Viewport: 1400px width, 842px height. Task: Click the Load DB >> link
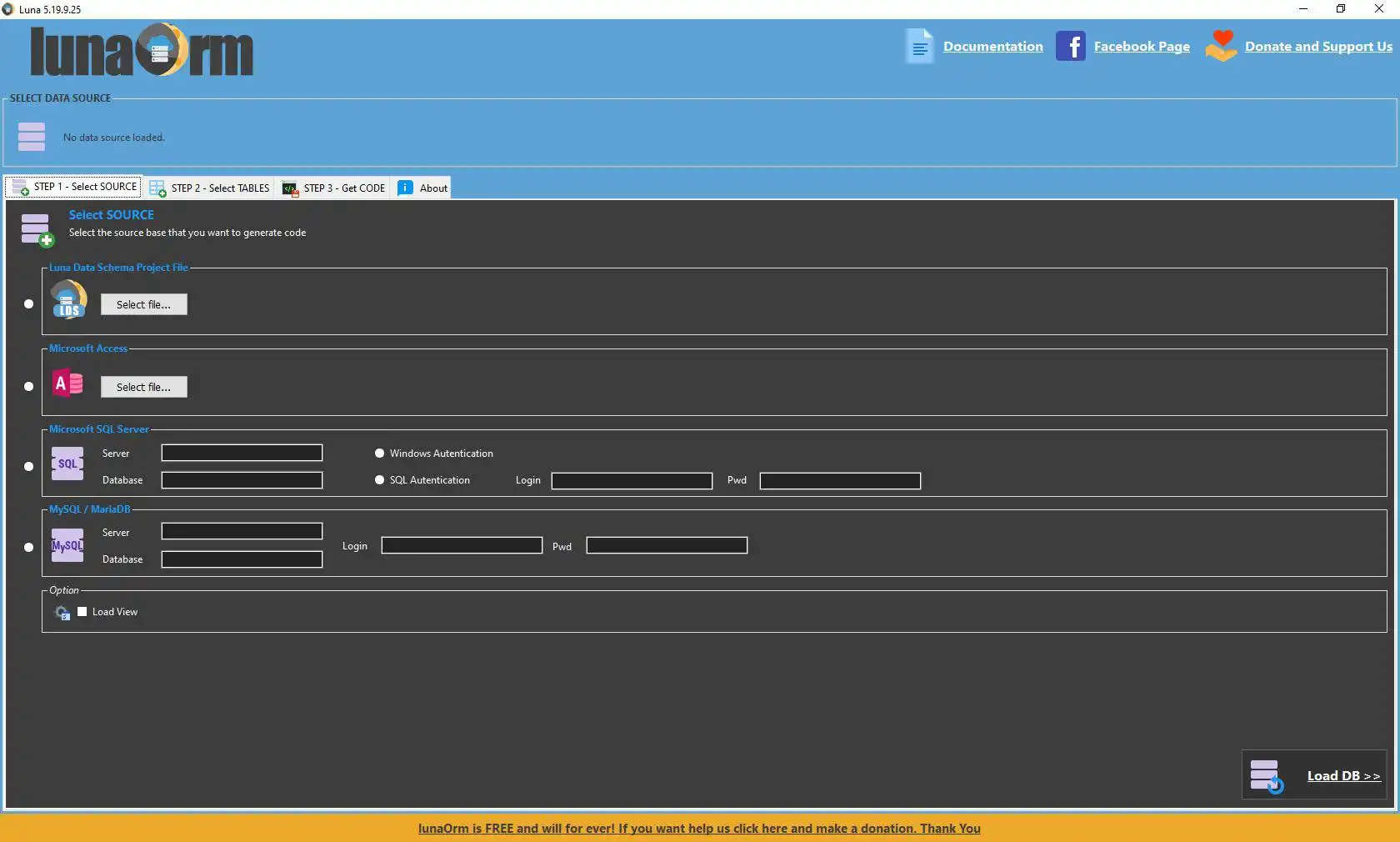1343,776
